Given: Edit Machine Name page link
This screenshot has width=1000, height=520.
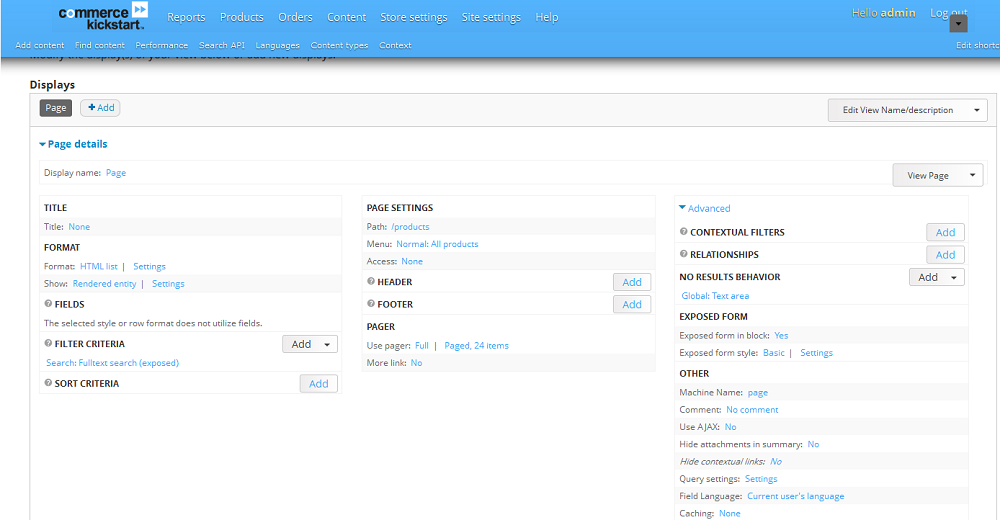Looking at the screenshot, I should (758, 392).
